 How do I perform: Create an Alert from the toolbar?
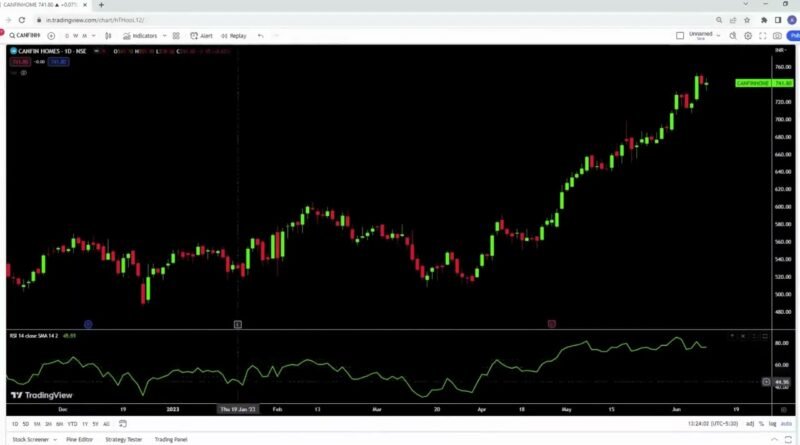click(202, 36)
